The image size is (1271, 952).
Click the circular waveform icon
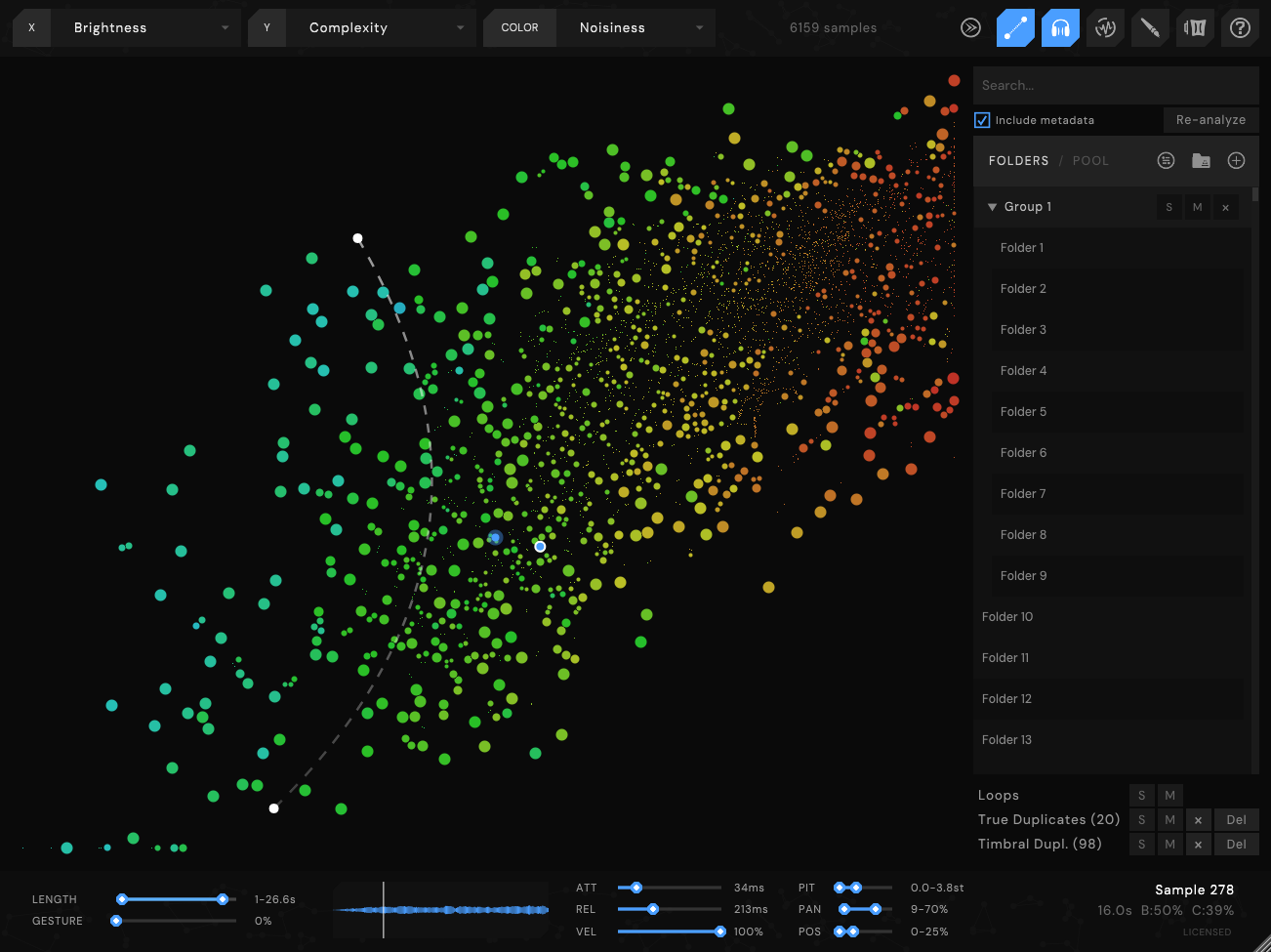(1105, 28)
